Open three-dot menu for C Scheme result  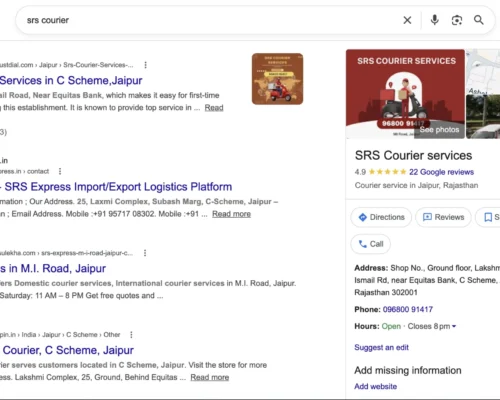tap(131, 335)
